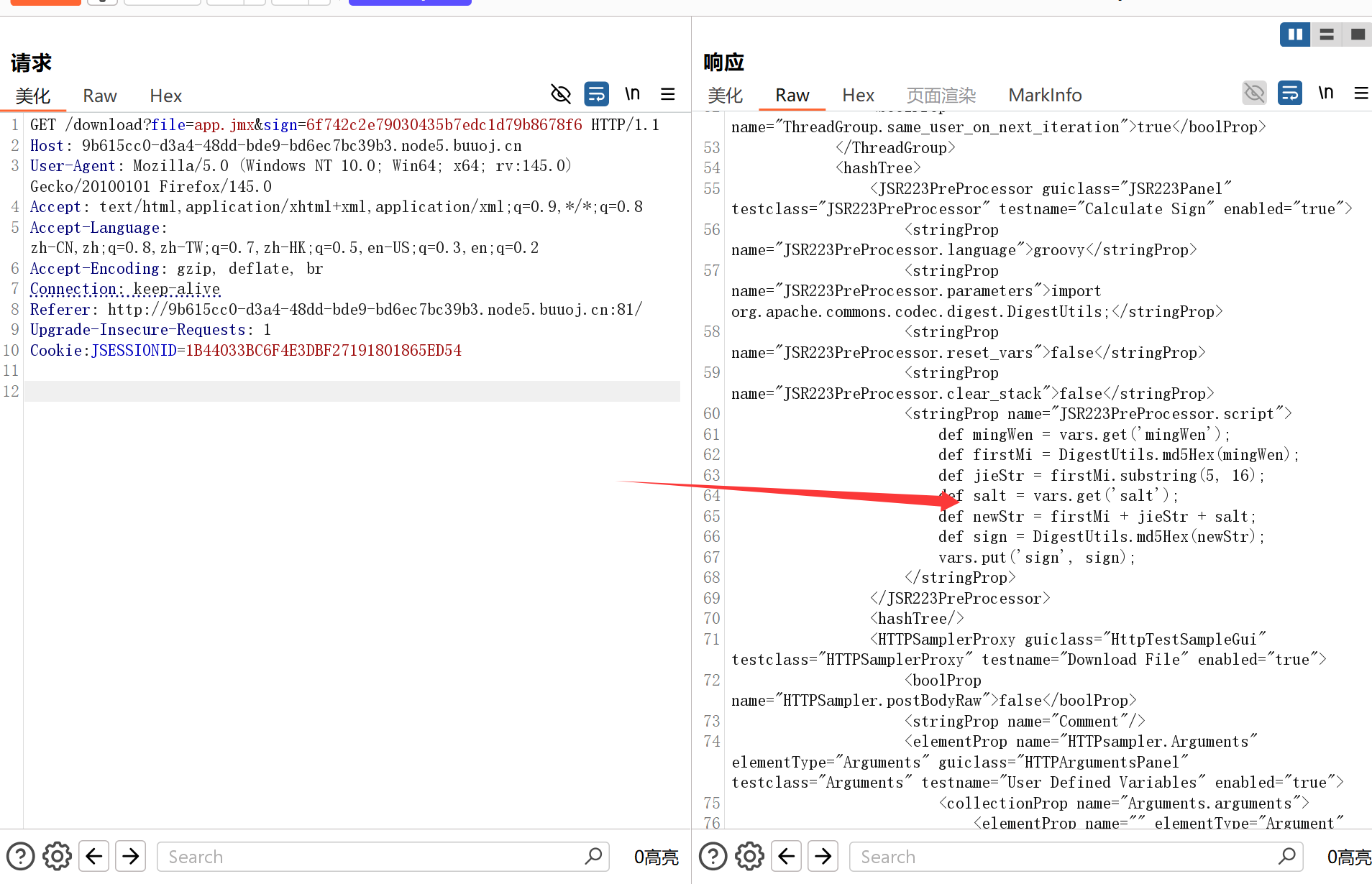The image size is (1372, 884).
Task: Toggle hidden characters in response panel
Action: pos(1255,93)
